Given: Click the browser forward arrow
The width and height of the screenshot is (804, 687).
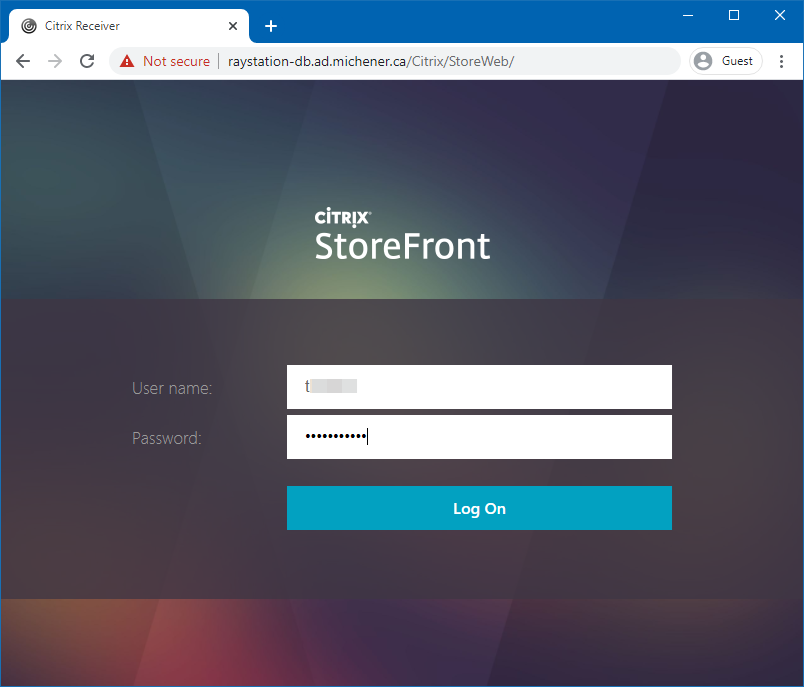Looking at the screenshot, I should tap(55, 62).
